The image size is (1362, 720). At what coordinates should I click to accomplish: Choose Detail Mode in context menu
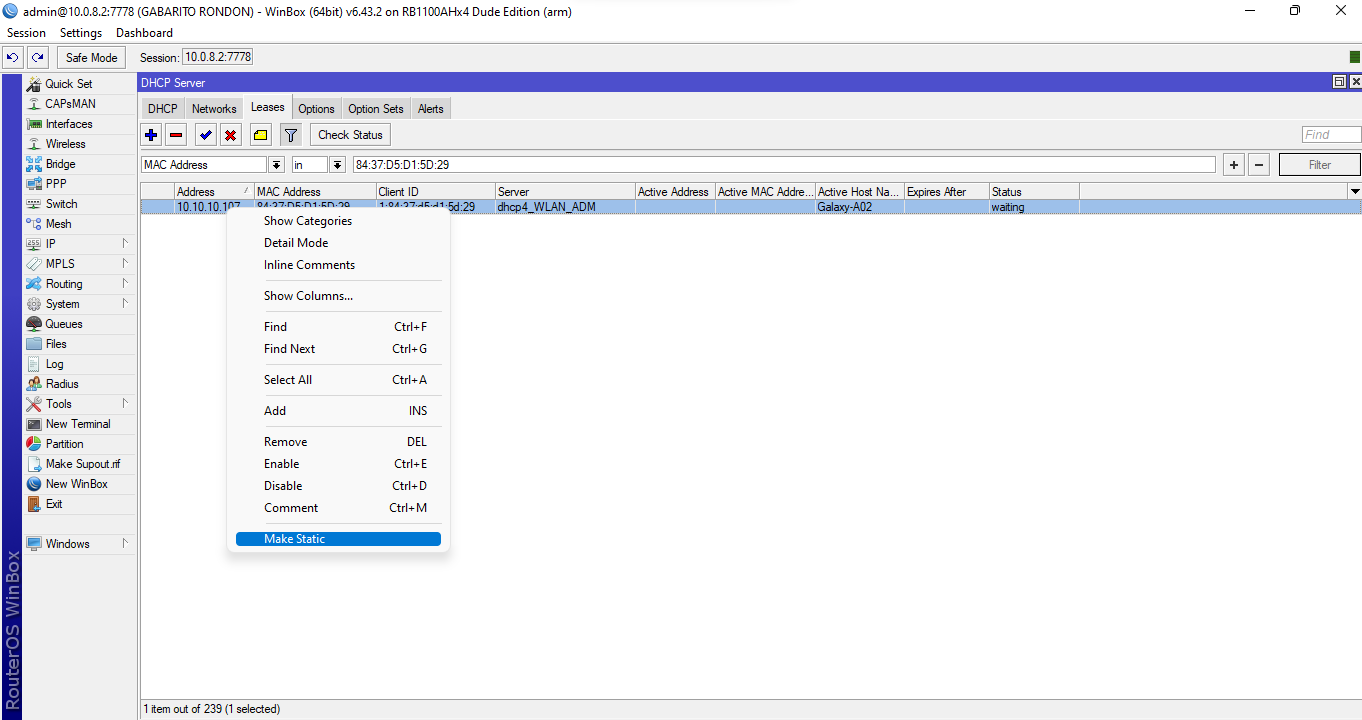[x=338, y=243]
